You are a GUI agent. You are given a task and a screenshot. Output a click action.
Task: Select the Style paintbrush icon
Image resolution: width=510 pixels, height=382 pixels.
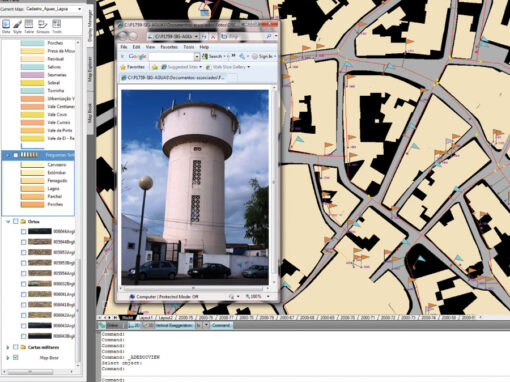17,26
